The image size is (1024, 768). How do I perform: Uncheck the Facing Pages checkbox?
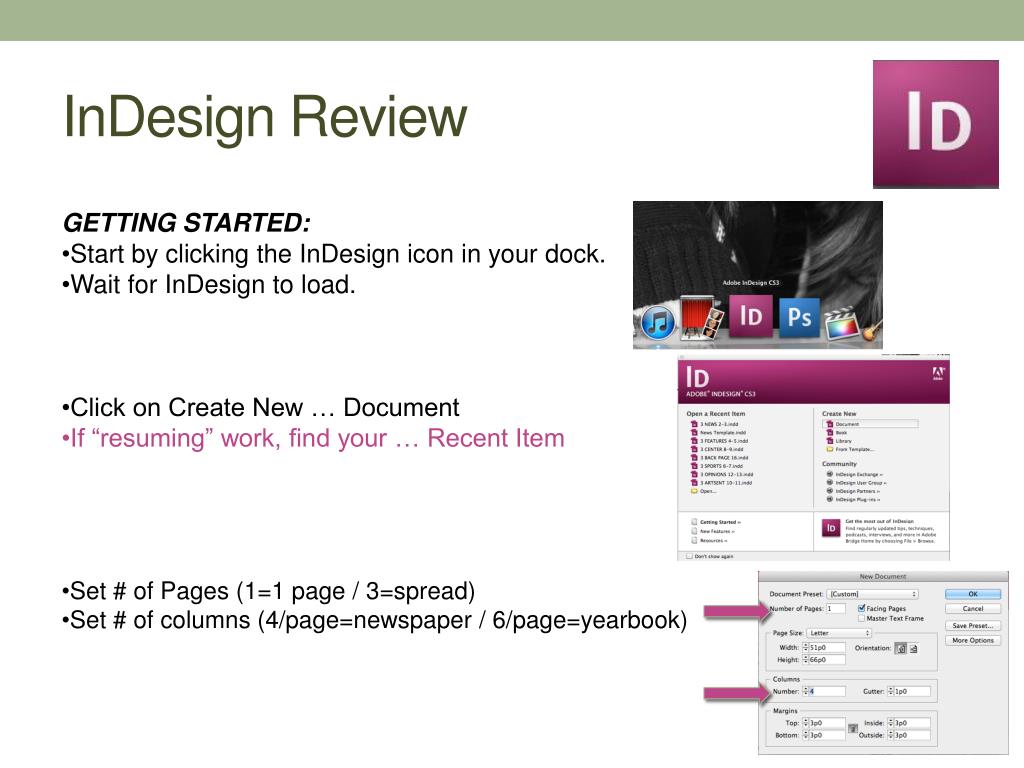click(x=861, y=609)
